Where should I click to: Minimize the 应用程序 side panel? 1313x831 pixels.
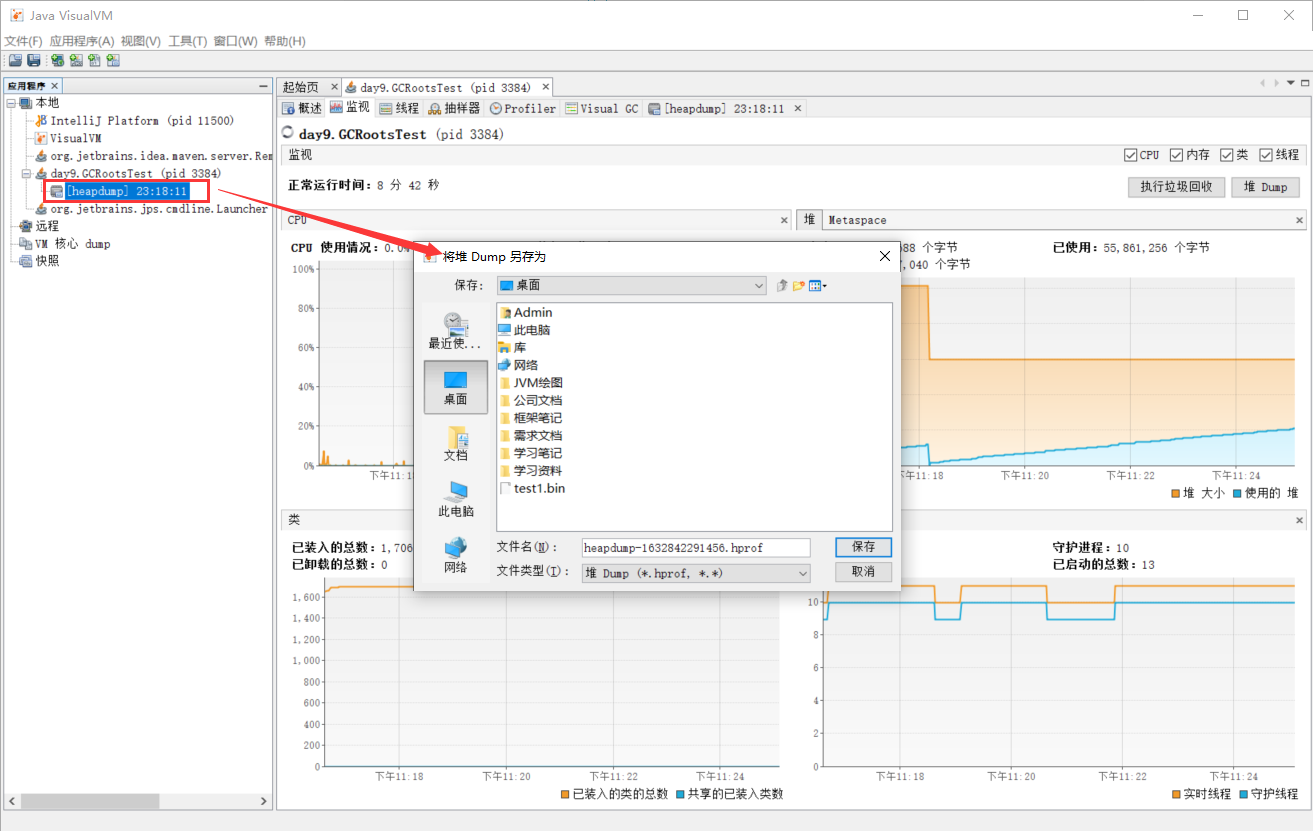[263, 87]
